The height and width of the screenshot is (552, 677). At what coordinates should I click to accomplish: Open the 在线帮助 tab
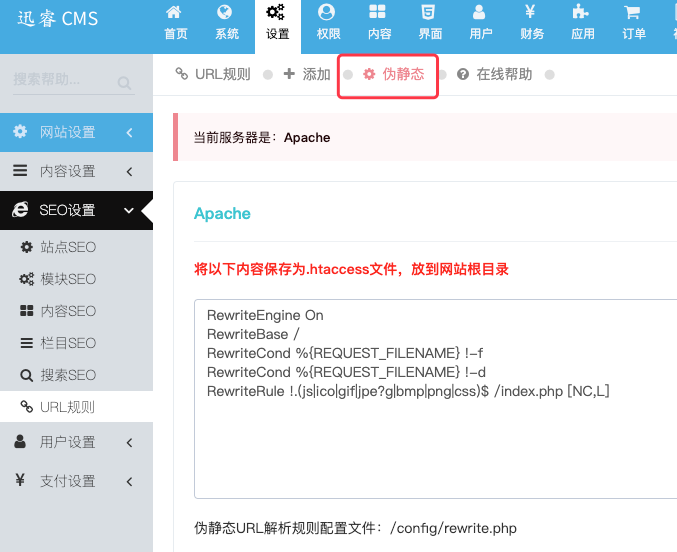(x=495, y=74)
